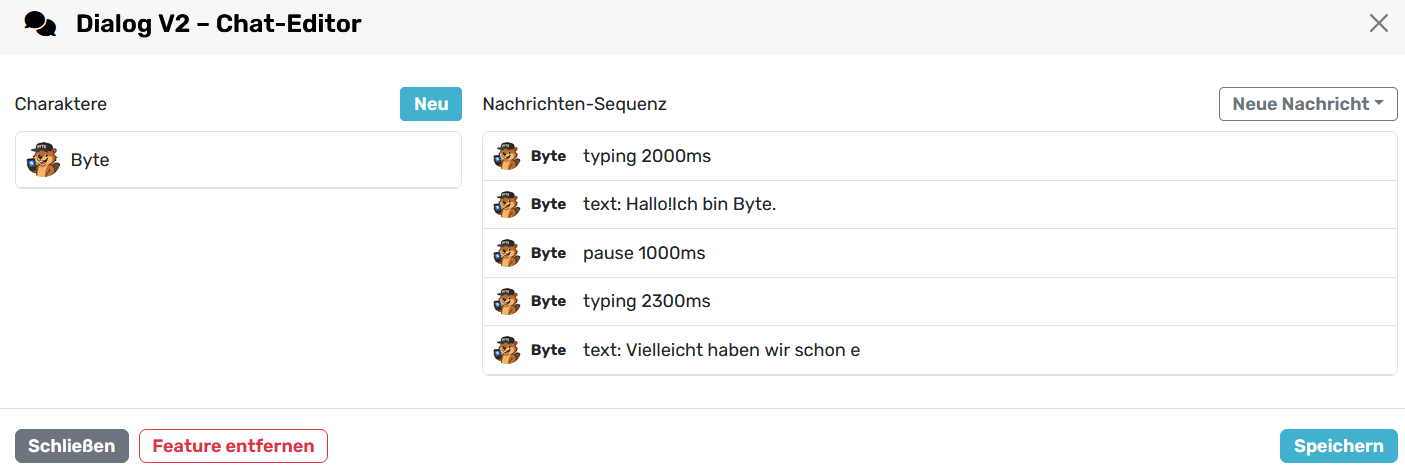Select the 'typing 2000ms' message
This screenshot has height=472, width=1405.
[647, 156]
